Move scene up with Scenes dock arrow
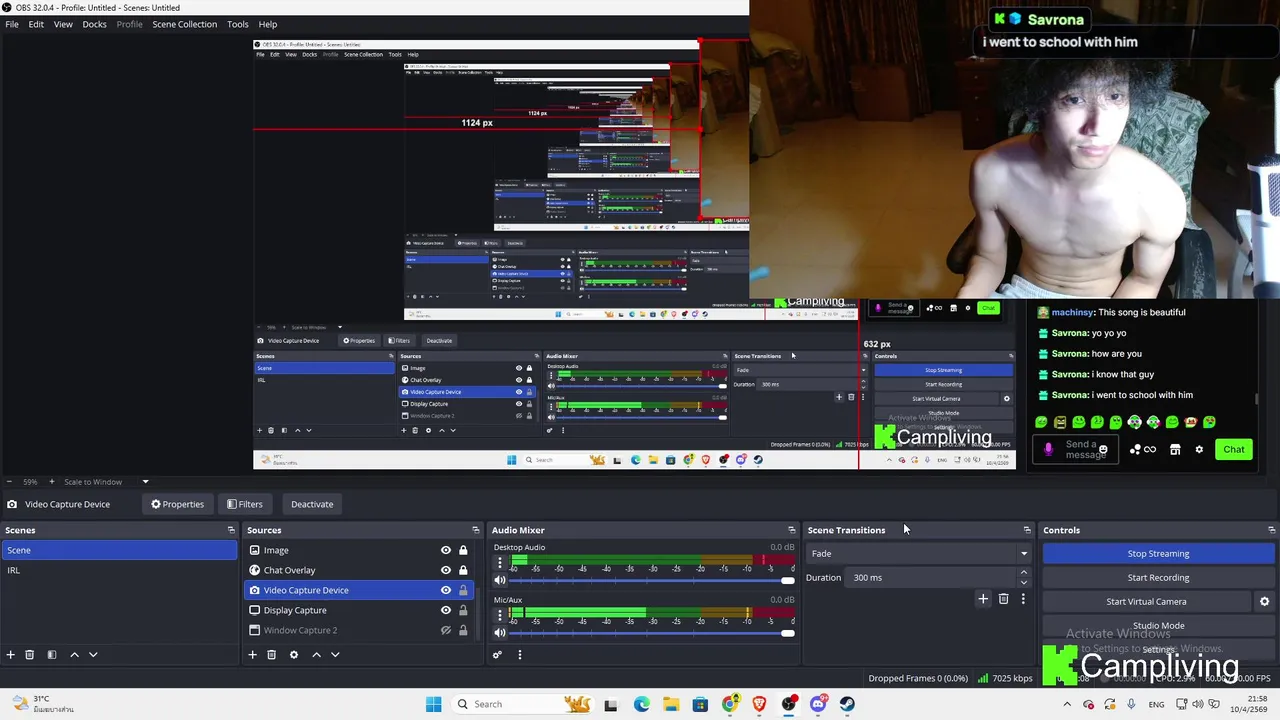Screen dimensions: 1280x720 click(x=74, y=654)
